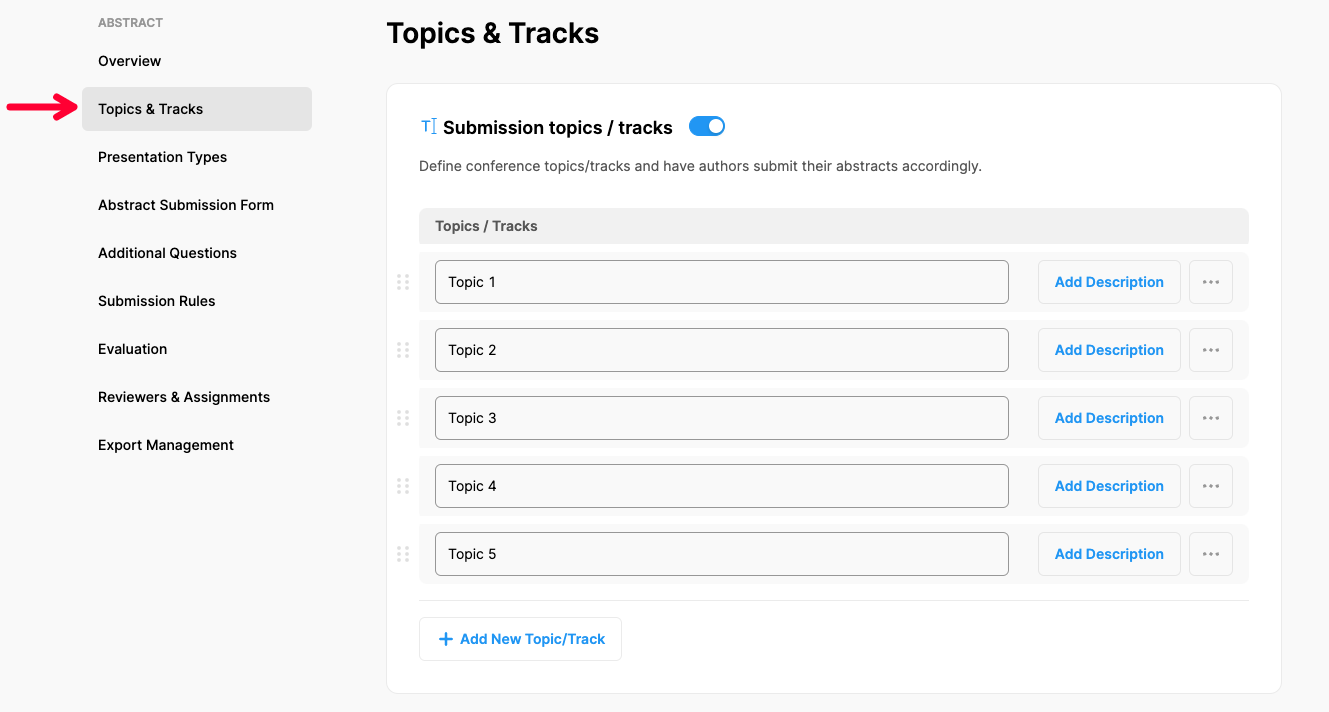Image resolution: width=1329 pixels, height=712 pixels.
Task: Click the drag handle beside Topic 5
Action: tap(403, 554)
